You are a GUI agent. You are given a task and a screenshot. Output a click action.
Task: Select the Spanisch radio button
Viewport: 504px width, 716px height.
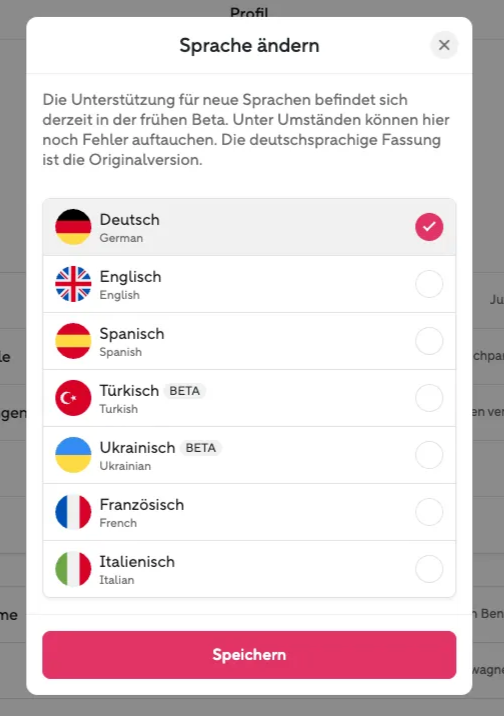click(x=429, y=341)
